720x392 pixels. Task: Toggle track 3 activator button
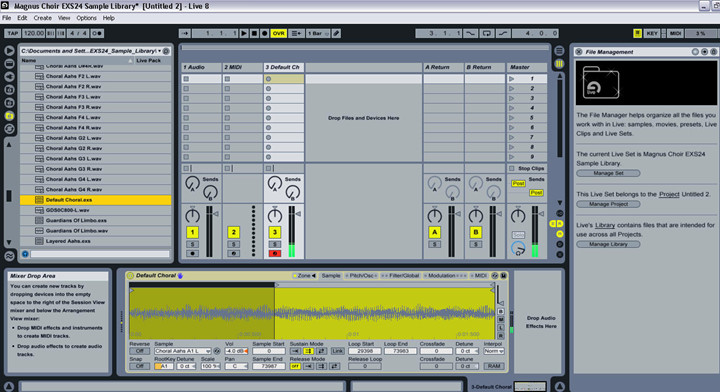click(x=275, y=232)
